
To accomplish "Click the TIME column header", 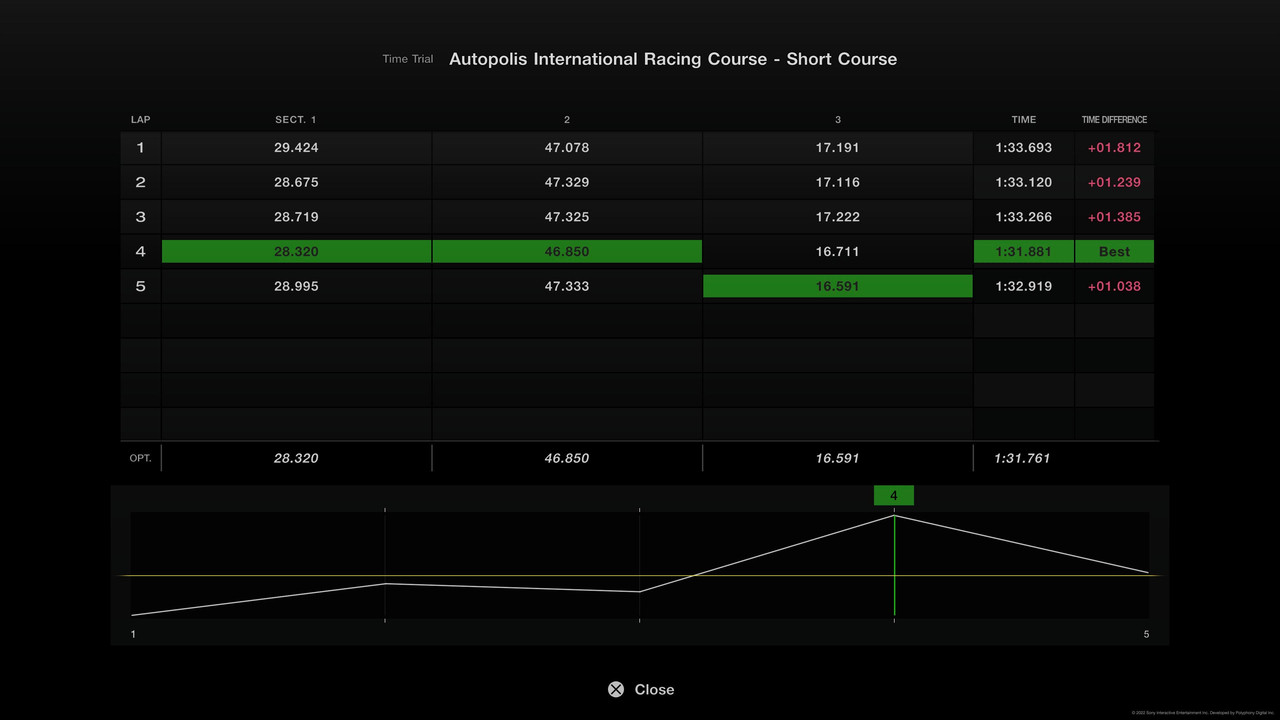I will (1024, 120).
